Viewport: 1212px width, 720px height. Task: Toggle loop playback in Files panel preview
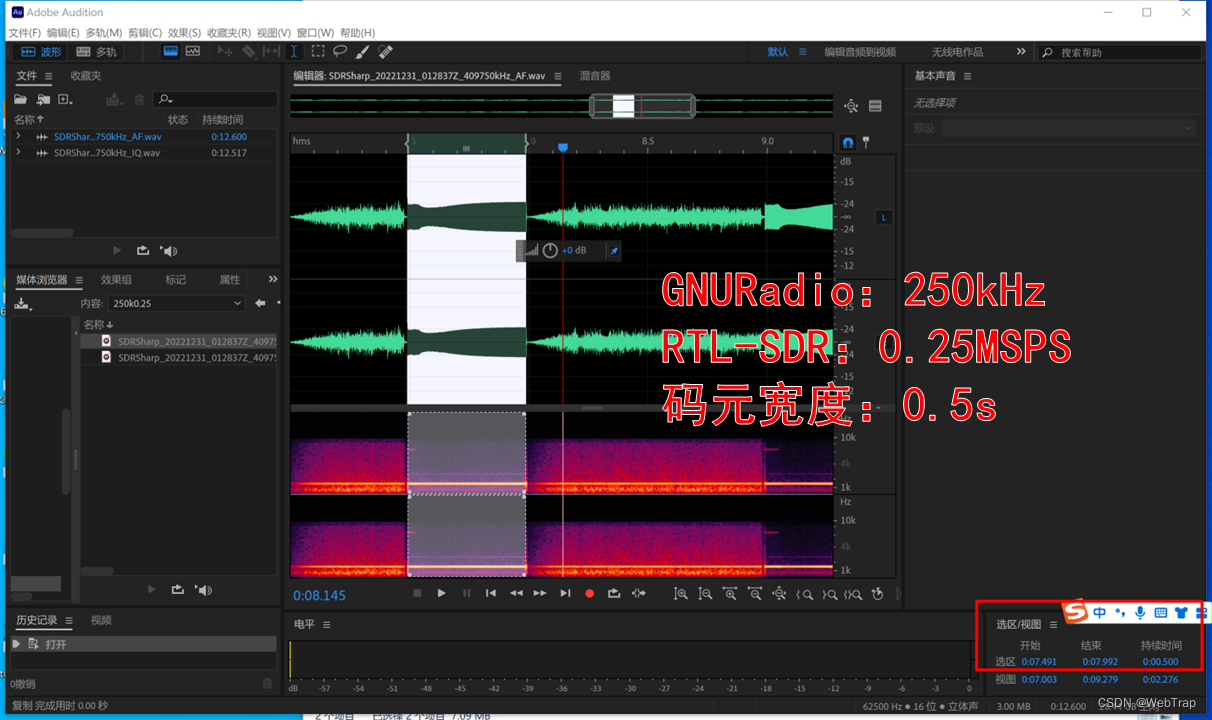pos(143,251)
